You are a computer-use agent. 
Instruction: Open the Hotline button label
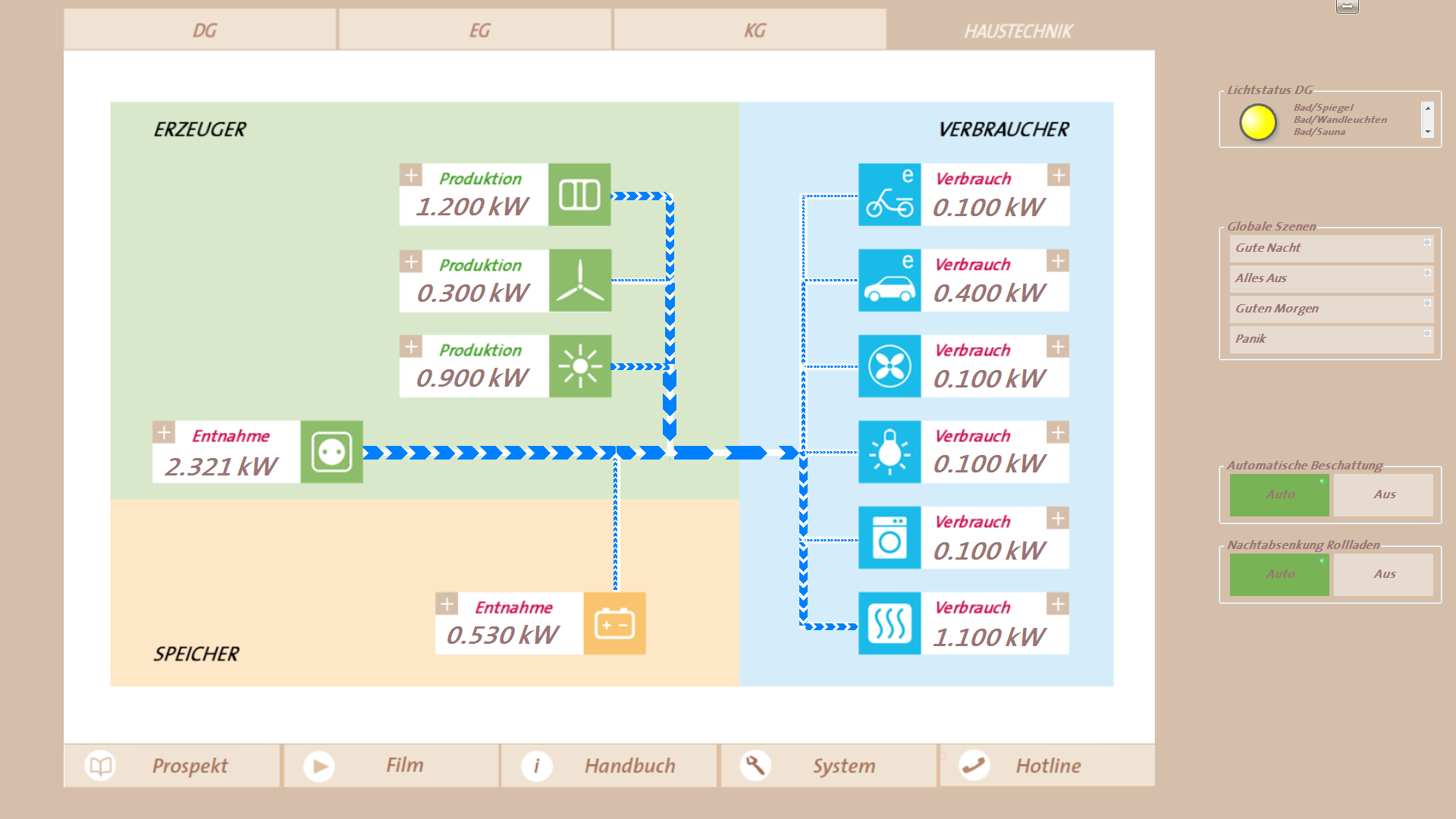pyautogui.click(x=1049, y=766)
